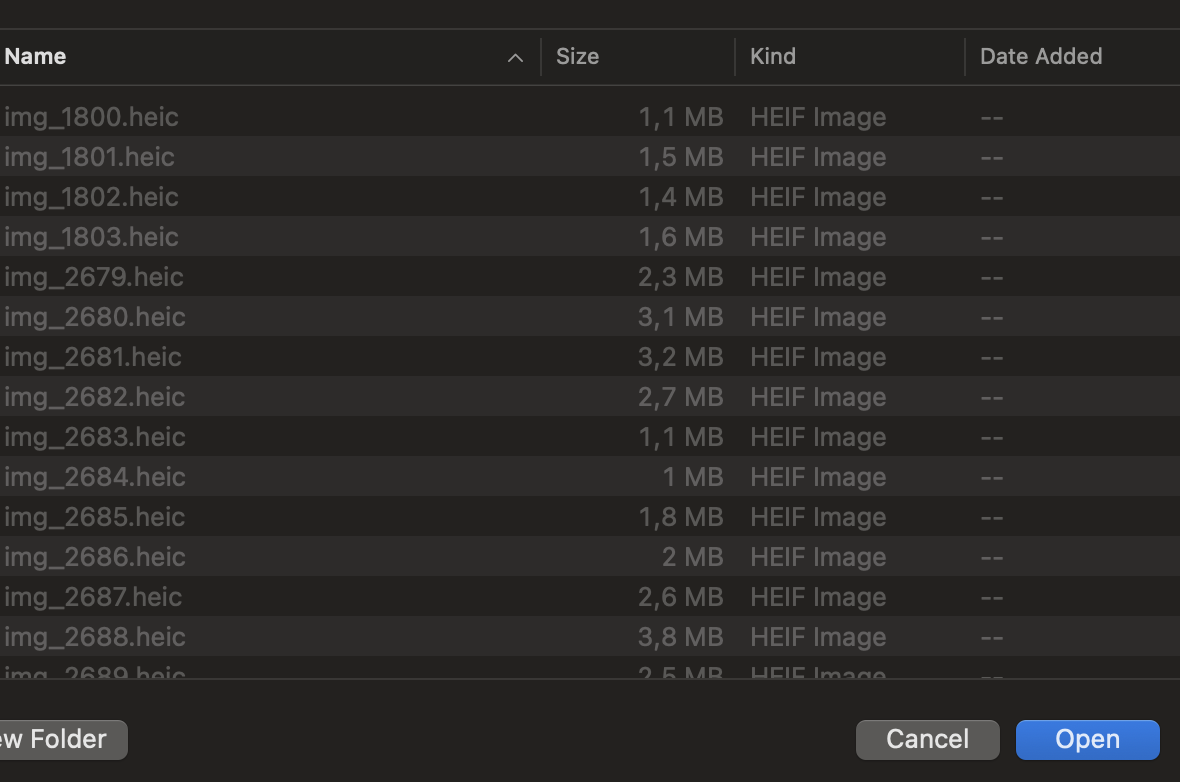This screenshot has height=782, width=1180.
Task: Click on img_2682.heic
Action: click(95, 397)
